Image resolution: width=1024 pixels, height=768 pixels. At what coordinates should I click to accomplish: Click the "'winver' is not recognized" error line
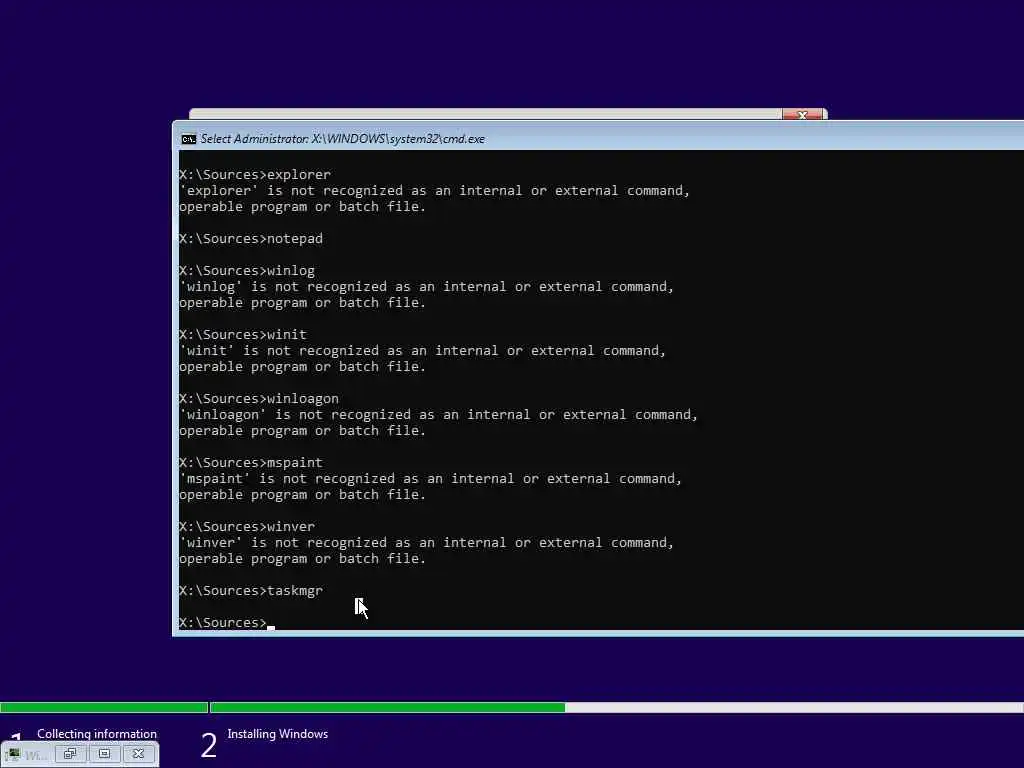click(x=426, y=543)
